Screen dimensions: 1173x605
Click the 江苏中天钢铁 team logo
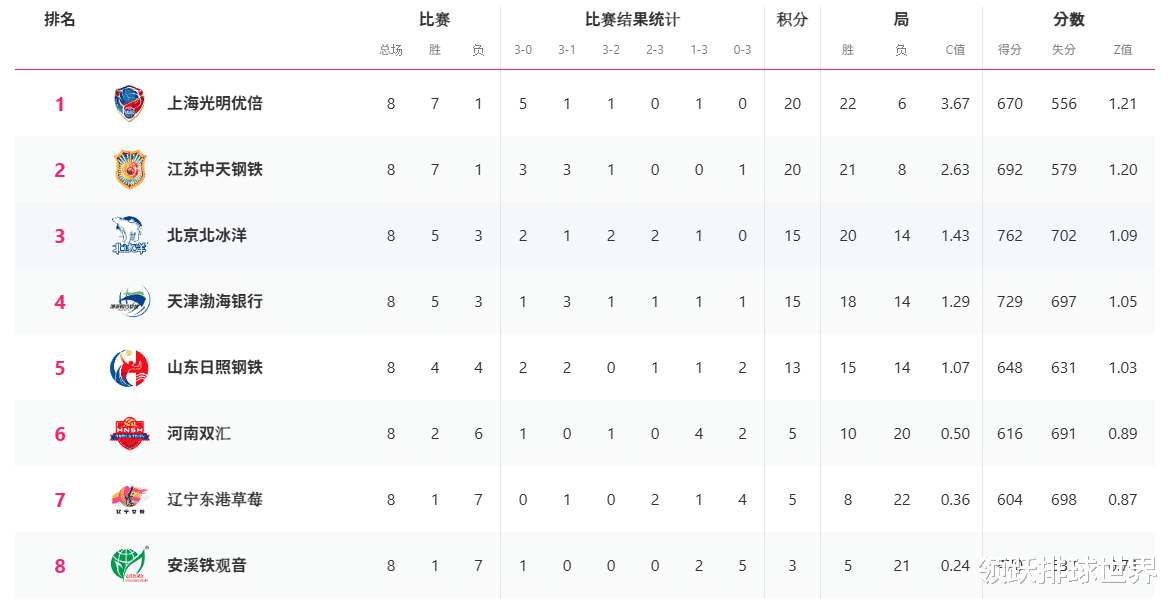(129, 169)
